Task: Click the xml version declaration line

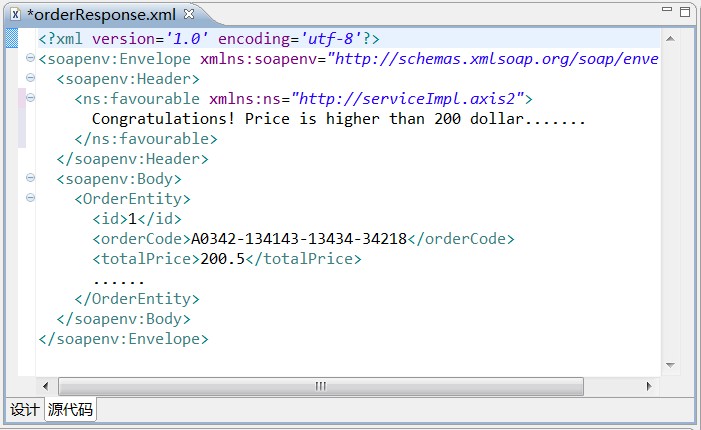Action: pyautogui.click(x=209, y=39)
